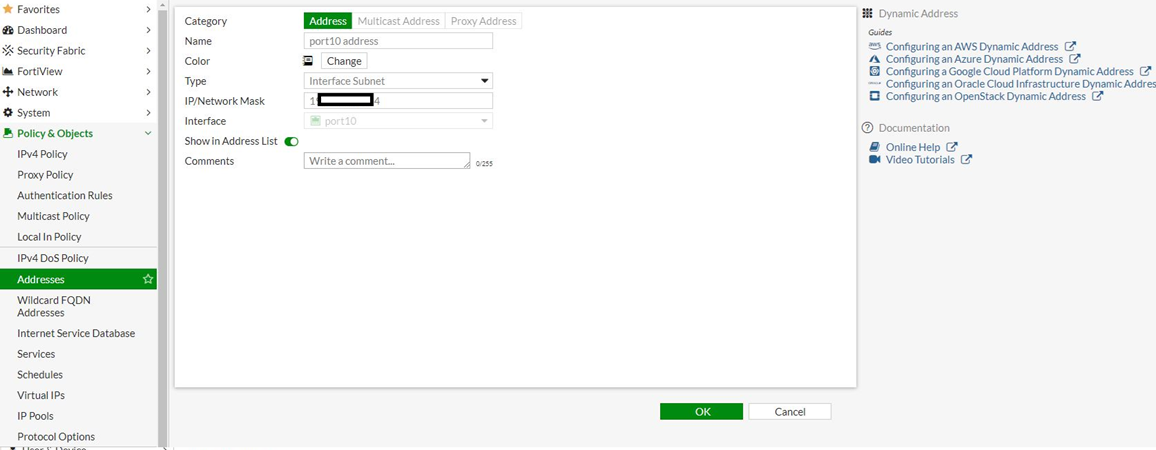Toggle Show in Address List switch
The image size is (1156, 450).
coord(291,141)
